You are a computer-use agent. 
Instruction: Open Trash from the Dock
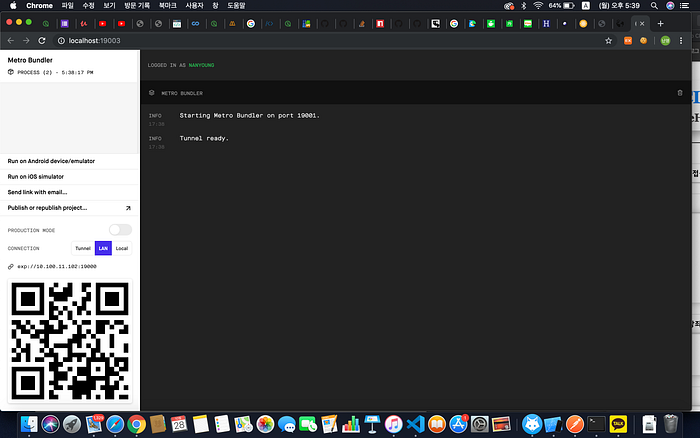click(671, 424)
